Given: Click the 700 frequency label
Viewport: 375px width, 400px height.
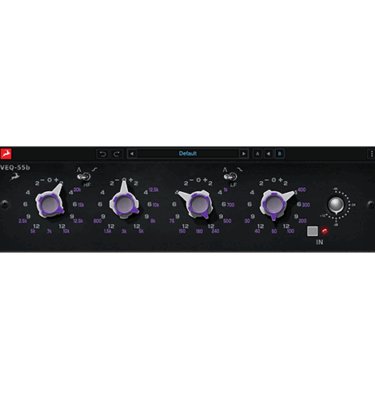Looking at the screenshot, I should tap(231, 205).
